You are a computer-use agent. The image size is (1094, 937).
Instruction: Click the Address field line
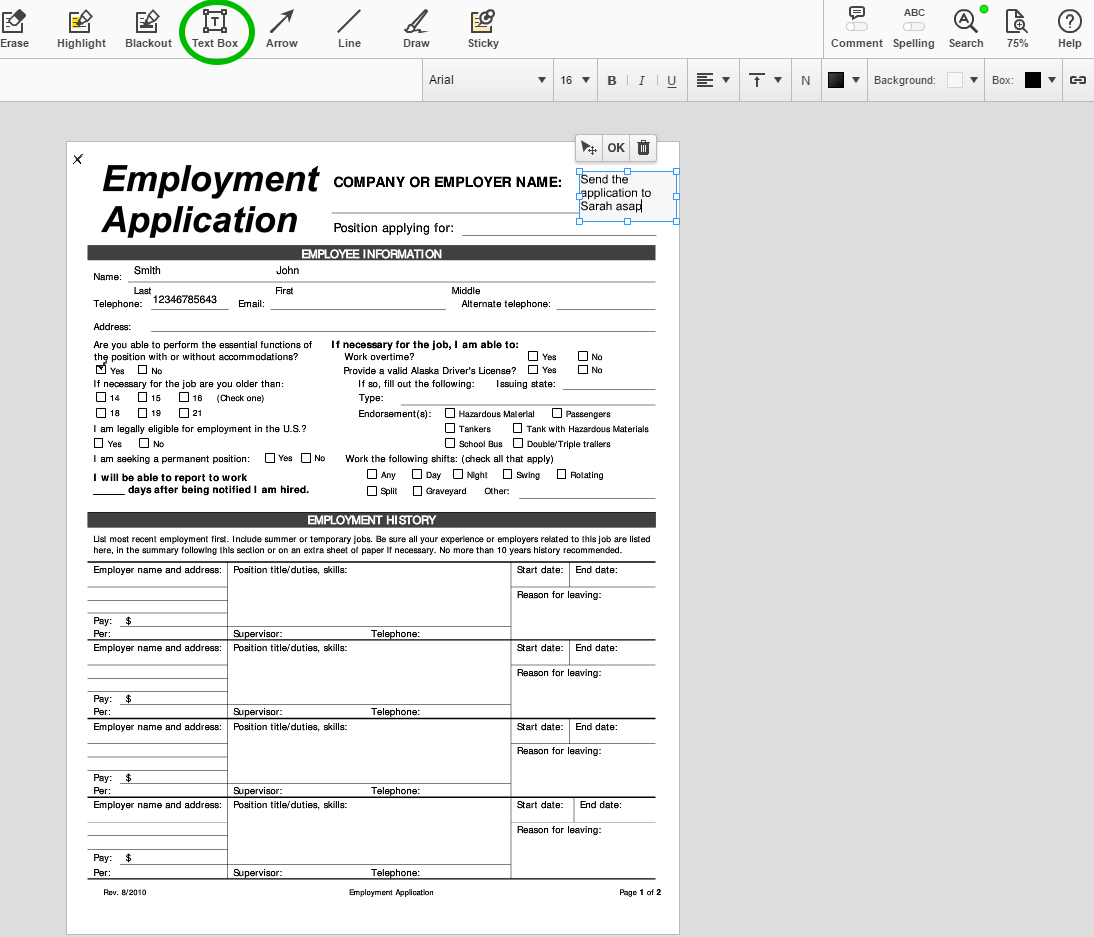pyautogui.click(x=403, y=325)
